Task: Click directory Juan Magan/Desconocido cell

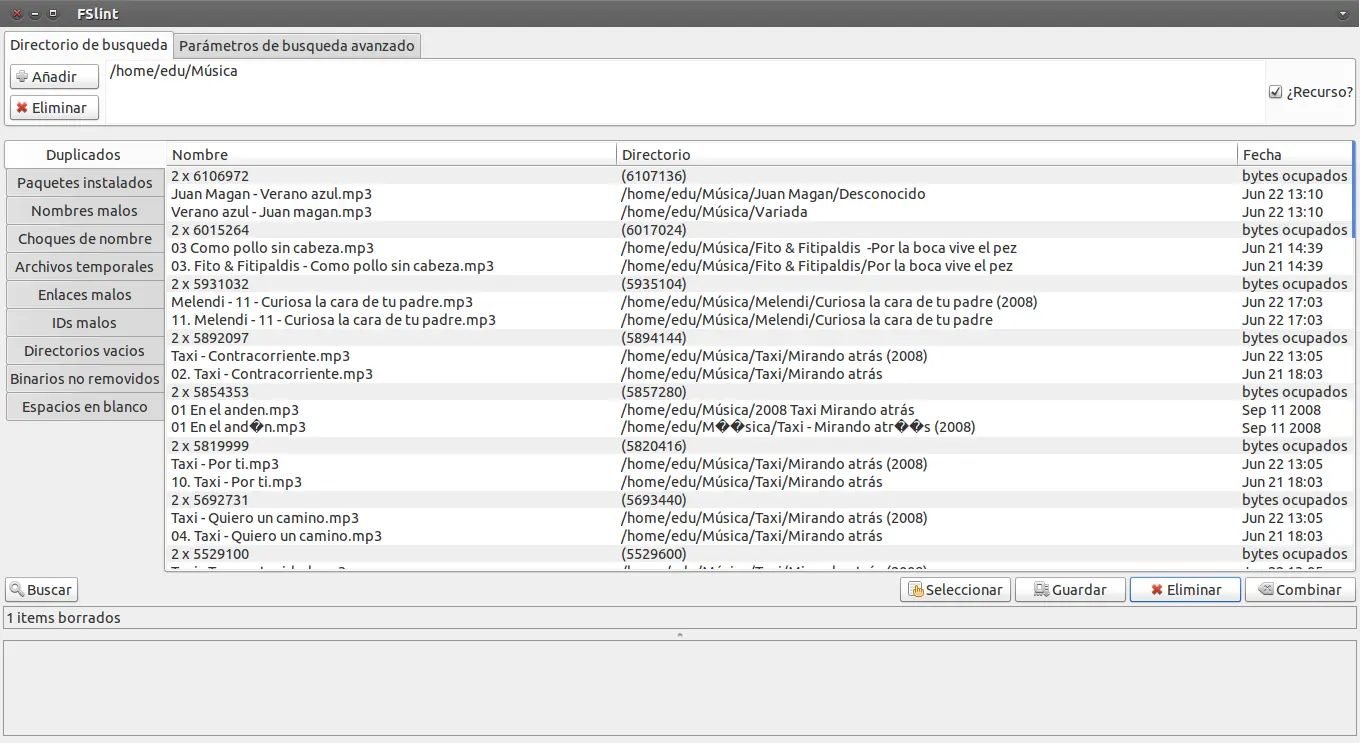Action: (773, 194)
